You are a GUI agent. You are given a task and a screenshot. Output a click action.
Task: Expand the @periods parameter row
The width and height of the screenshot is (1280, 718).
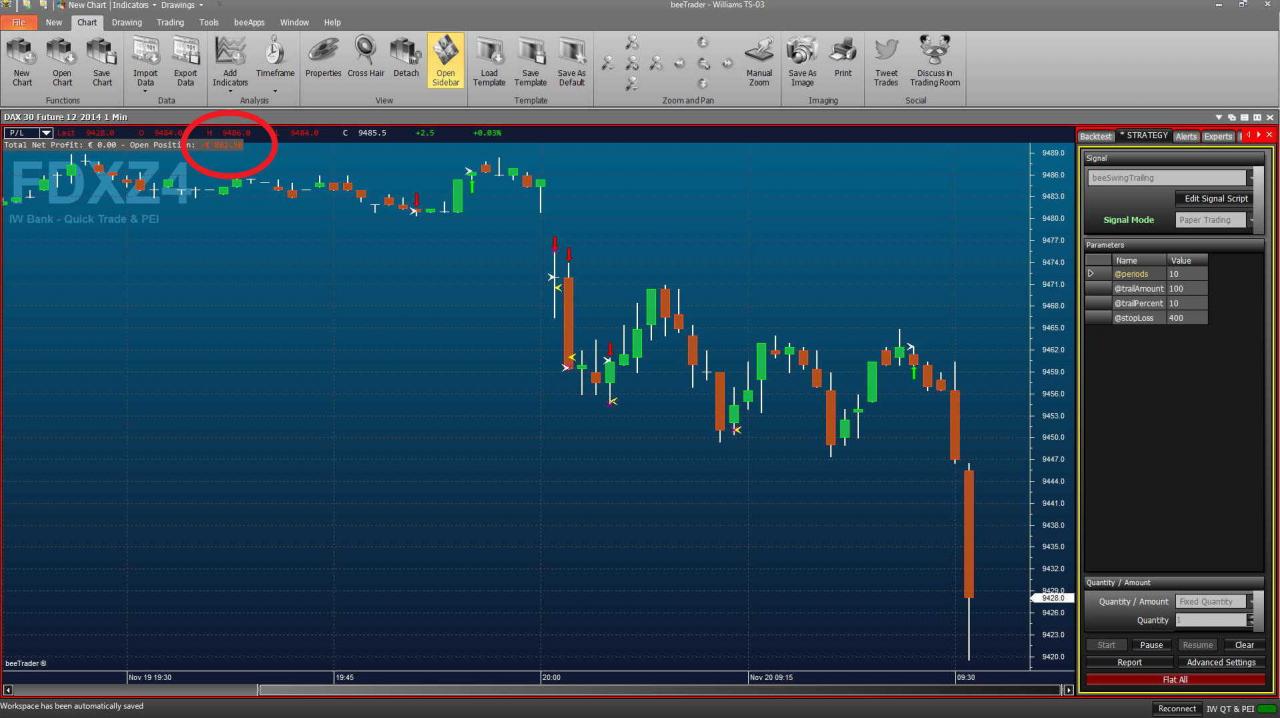click(1091, 274)
